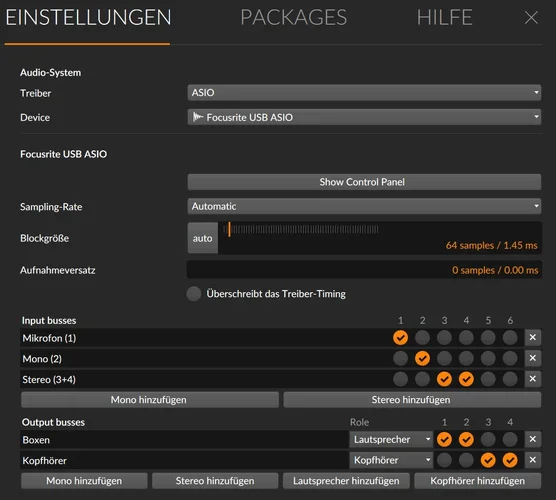Open the Sampling-Rate Automatic dropdown
The height and width of the screenshot is (500, 556).
point(364,206)
